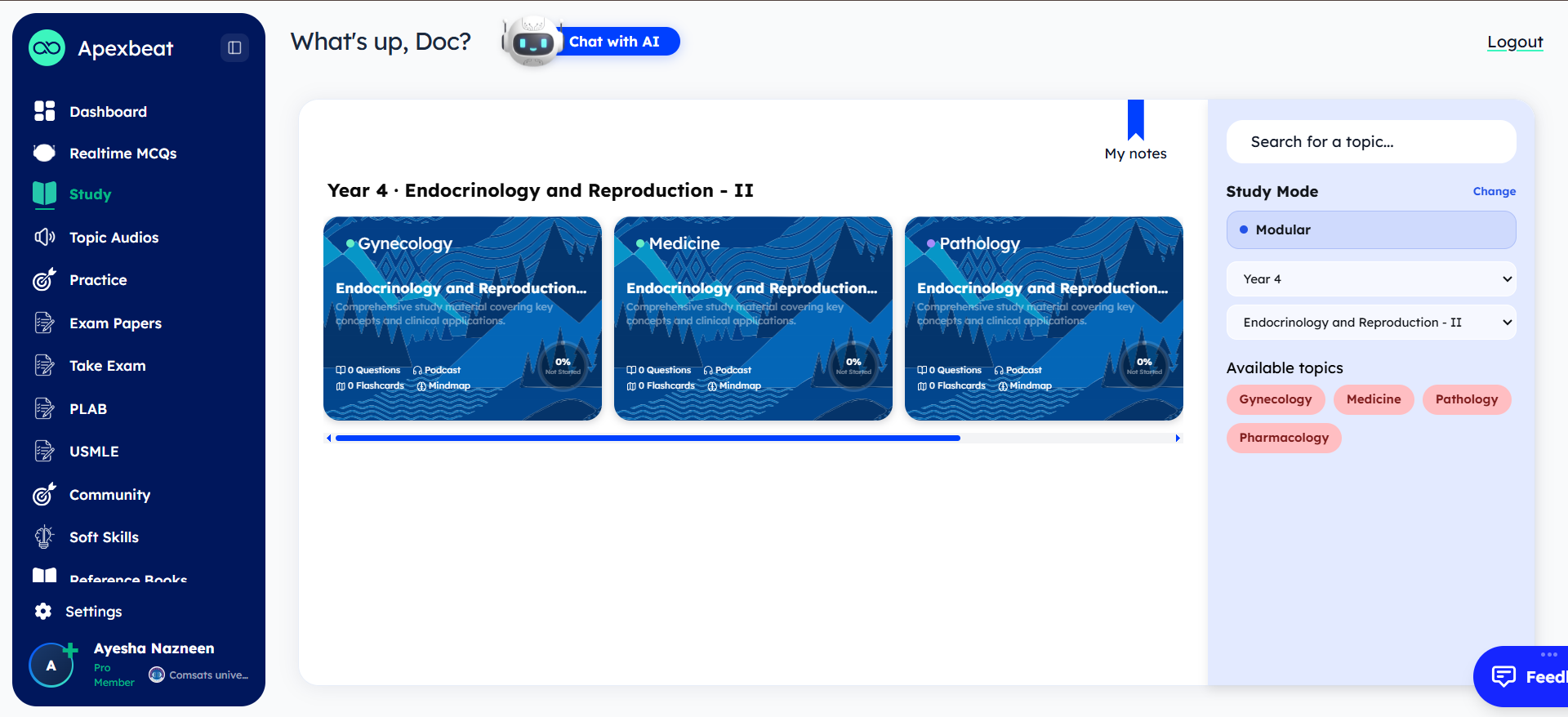Click 0 Flashcards on the Pathology card

pos(951,385)
